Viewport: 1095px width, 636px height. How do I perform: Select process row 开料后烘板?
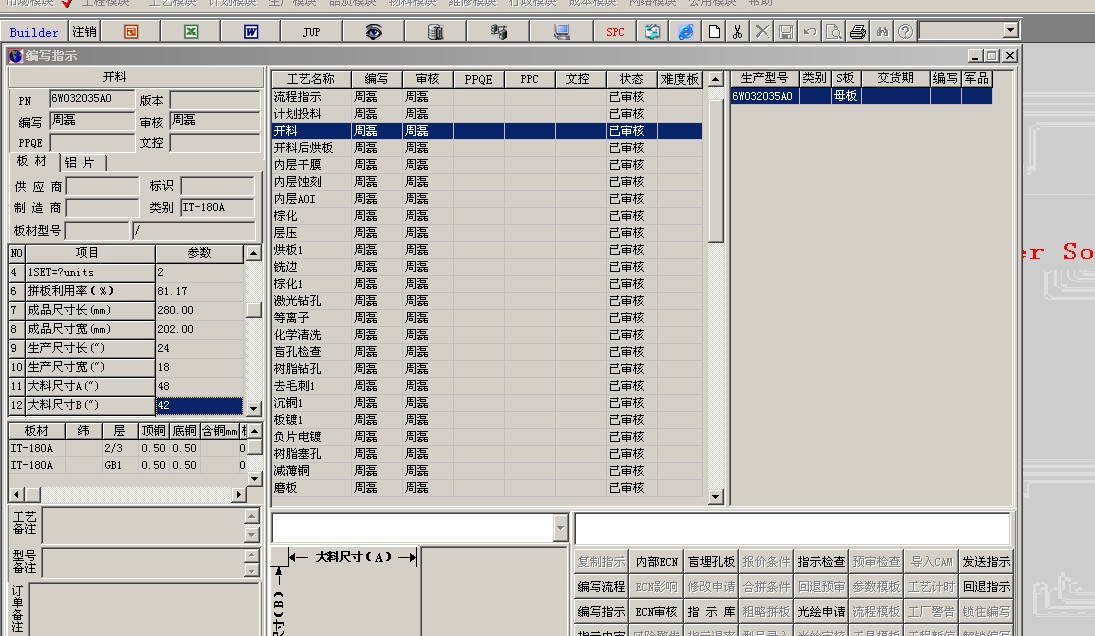point(486,148)
